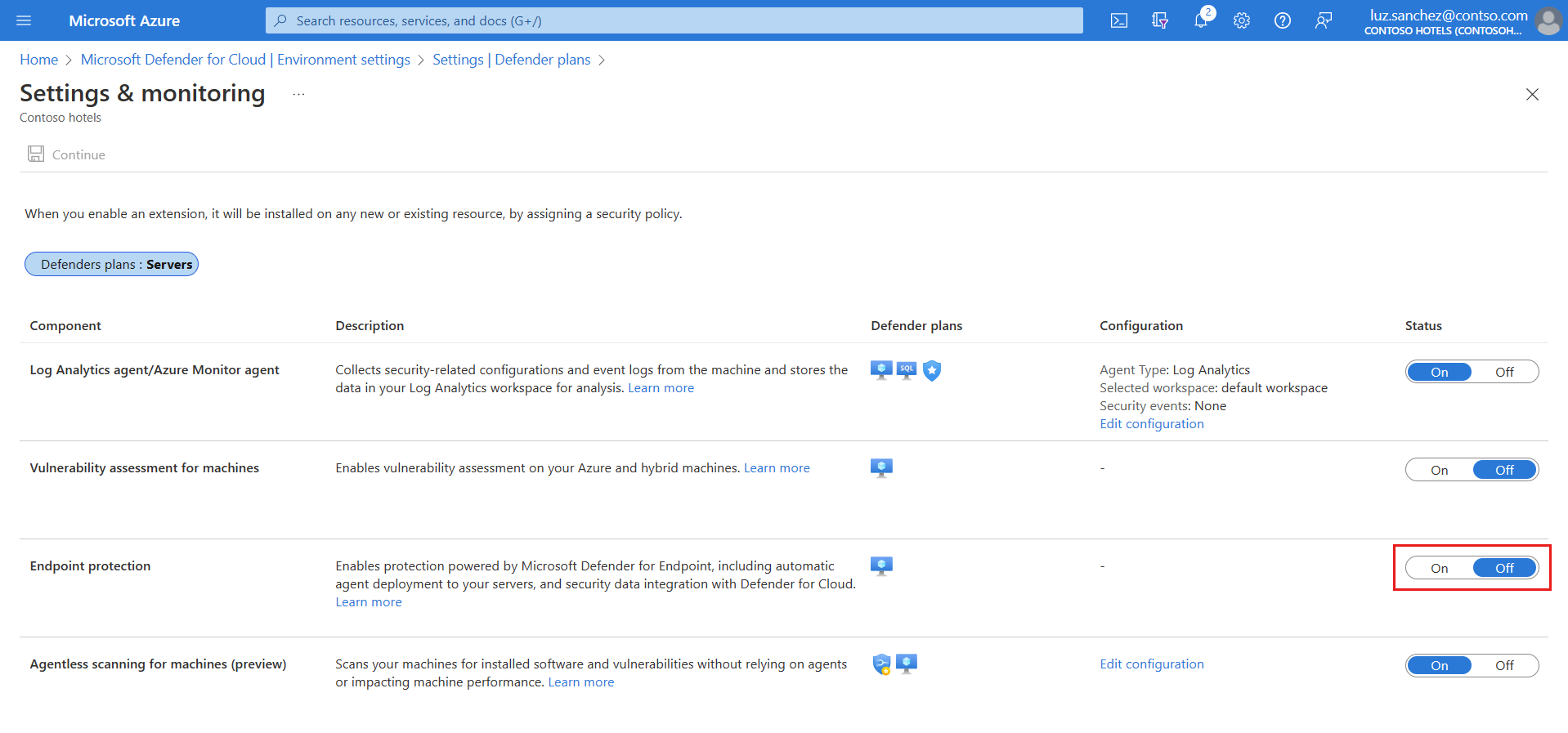Screen dimensions: 1568x733
Task: Click the Settings & monitoring title
Action: [x=142, y=93]
